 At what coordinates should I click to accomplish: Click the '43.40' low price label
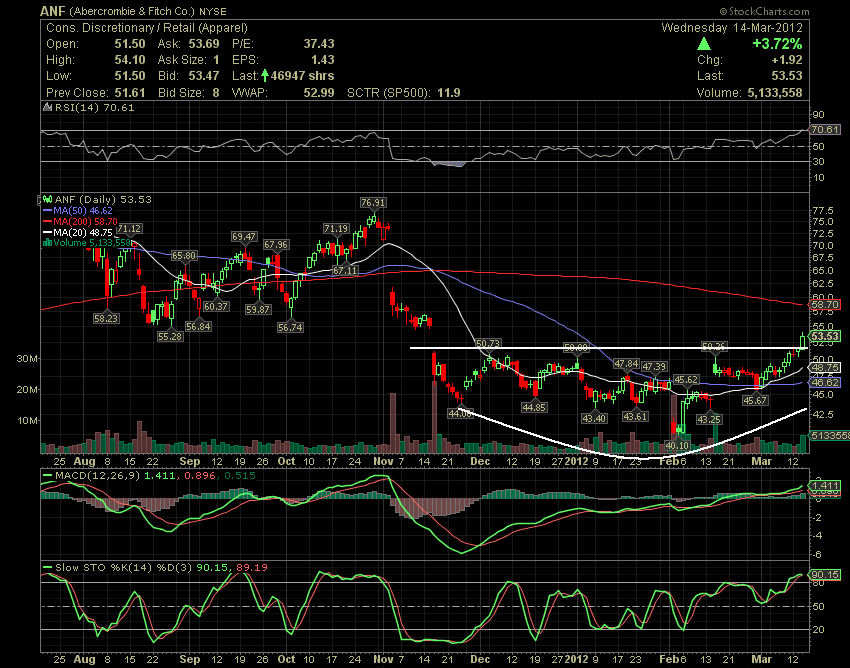pos(594,419)
